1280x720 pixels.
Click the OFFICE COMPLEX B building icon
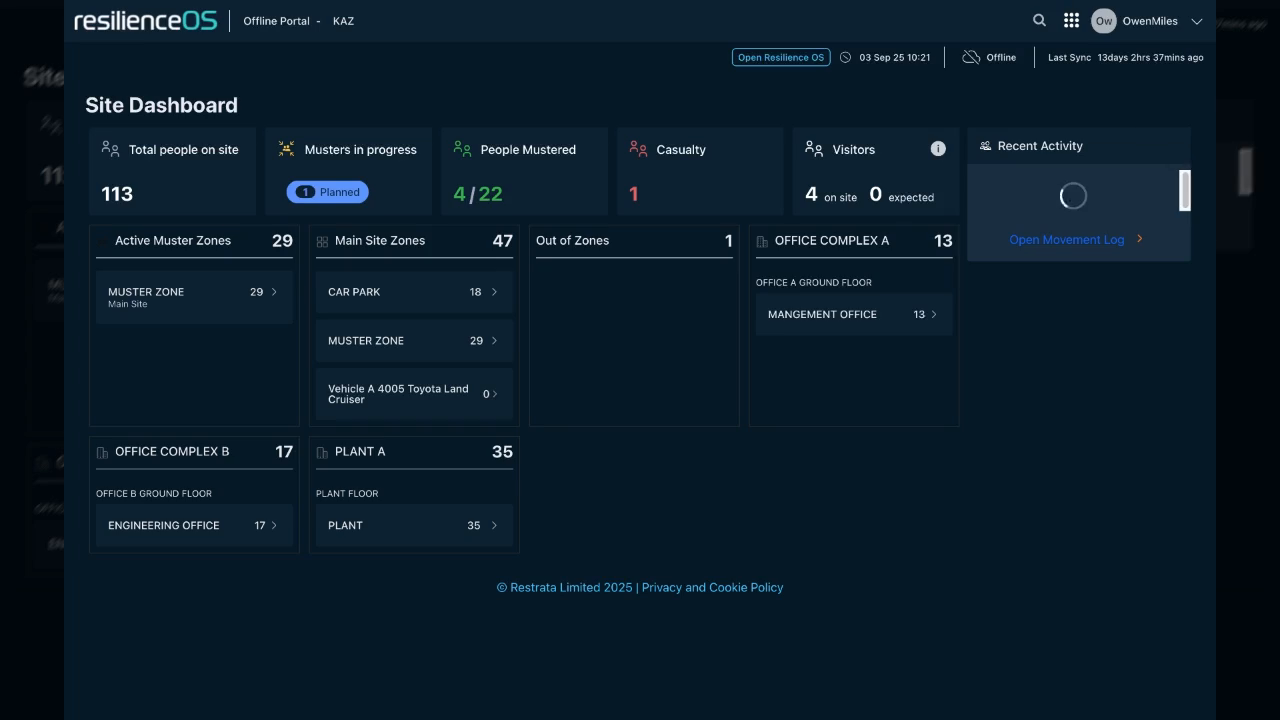pos(102,452)
